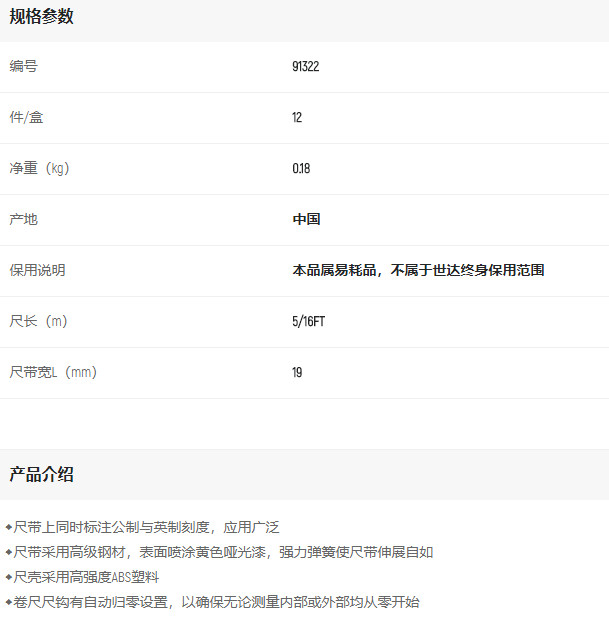This screenshot has width=609, height=630.
Task: Click the bullet about 高强度ABS塑料 shell
Action: coord(86,577)
